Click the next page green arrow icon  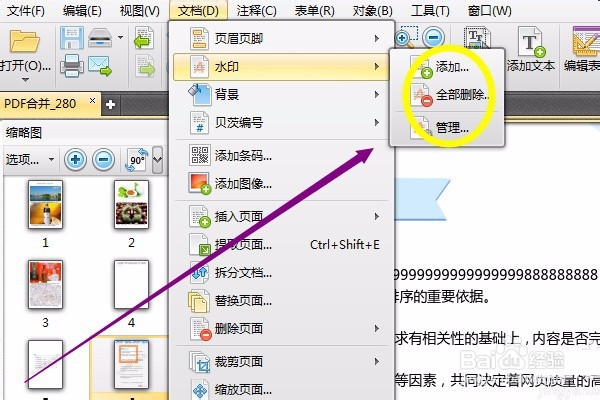tap(144, 66)
